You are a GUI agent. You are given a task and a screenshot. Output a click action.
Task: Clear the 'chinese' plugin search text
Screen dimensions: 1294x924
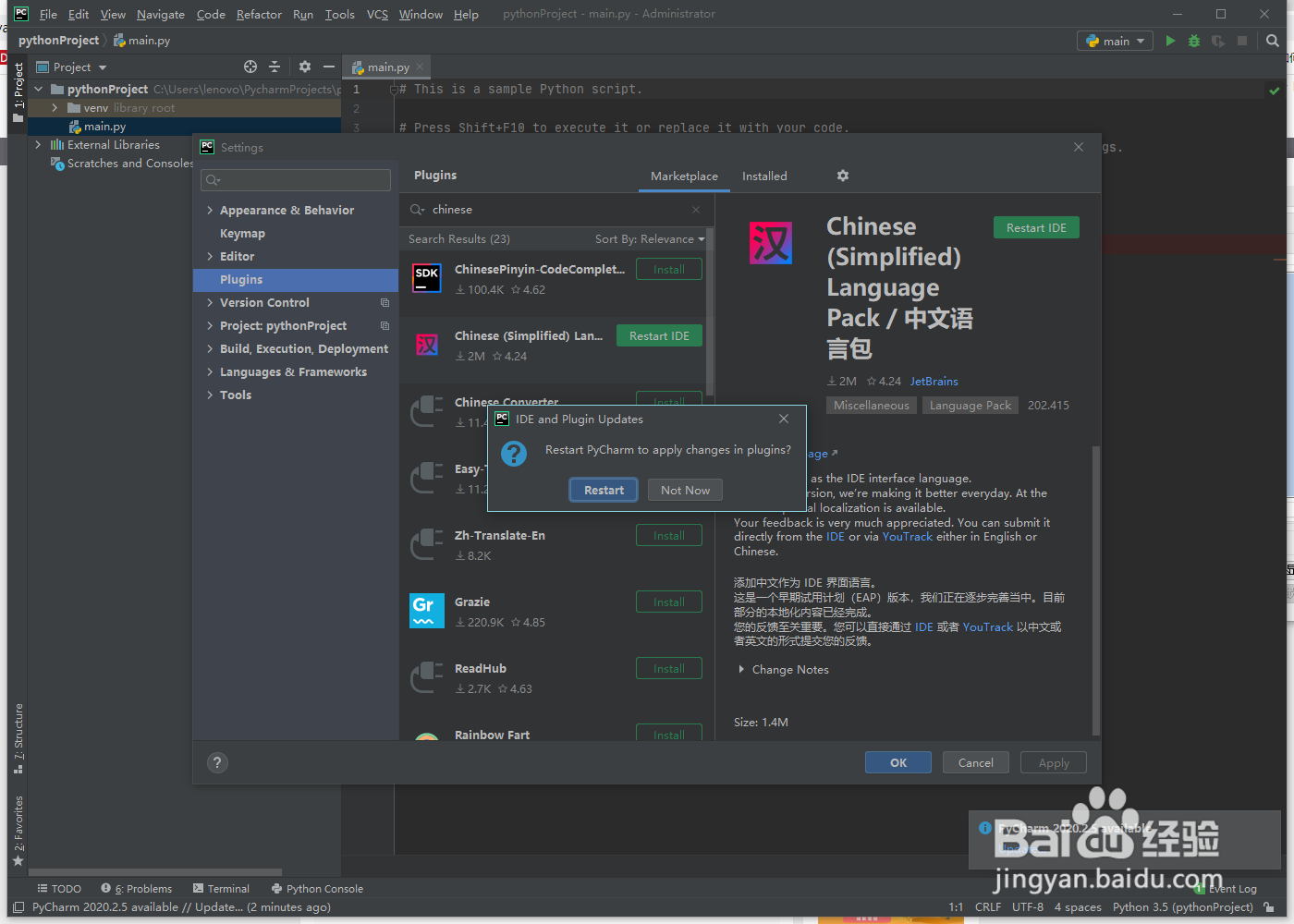pos(696,210)
